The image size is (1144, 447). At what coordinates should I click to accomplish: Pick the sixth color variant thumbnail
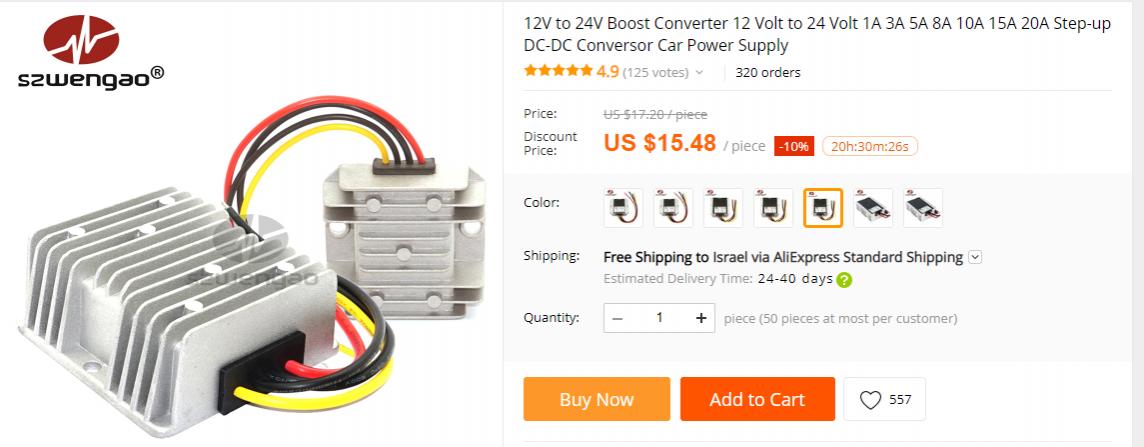click(873, 208)
